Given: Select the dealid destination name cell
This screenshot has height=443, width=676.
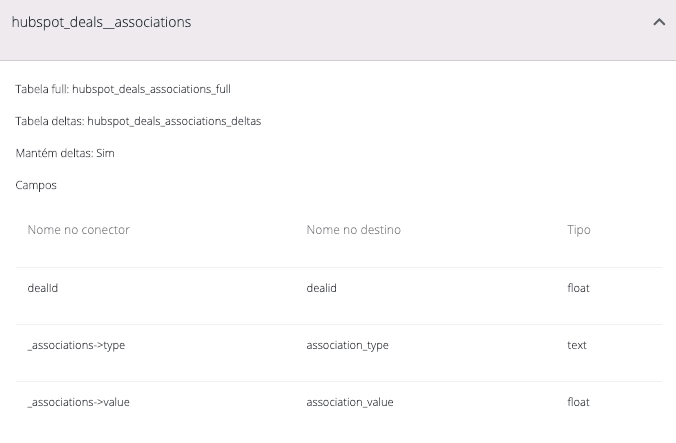Looking at the screenshot, I should [321, 288].
